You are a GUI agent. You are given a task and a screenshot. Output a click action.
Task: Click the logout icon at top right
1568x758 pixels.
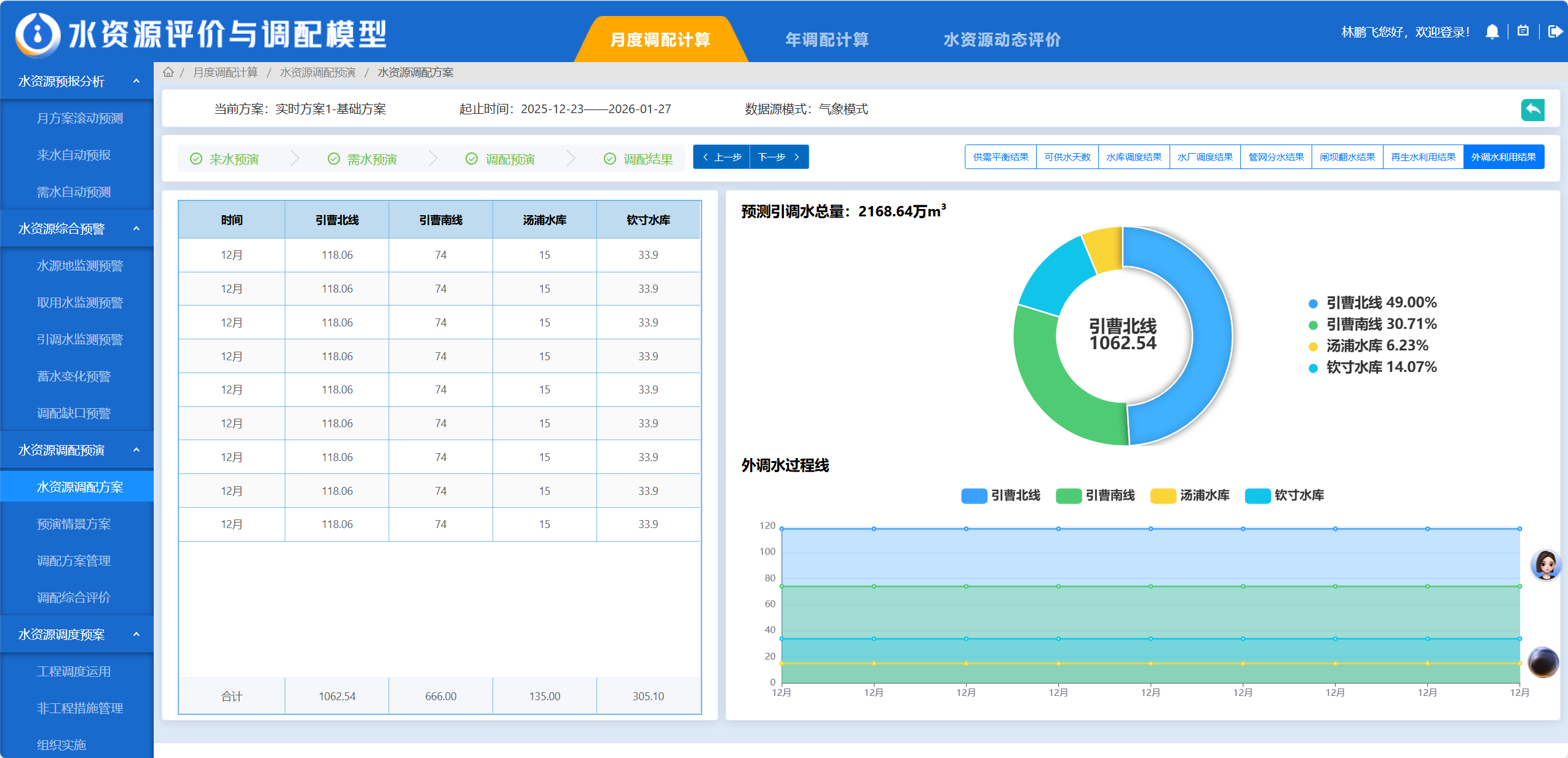(1554, 31)
